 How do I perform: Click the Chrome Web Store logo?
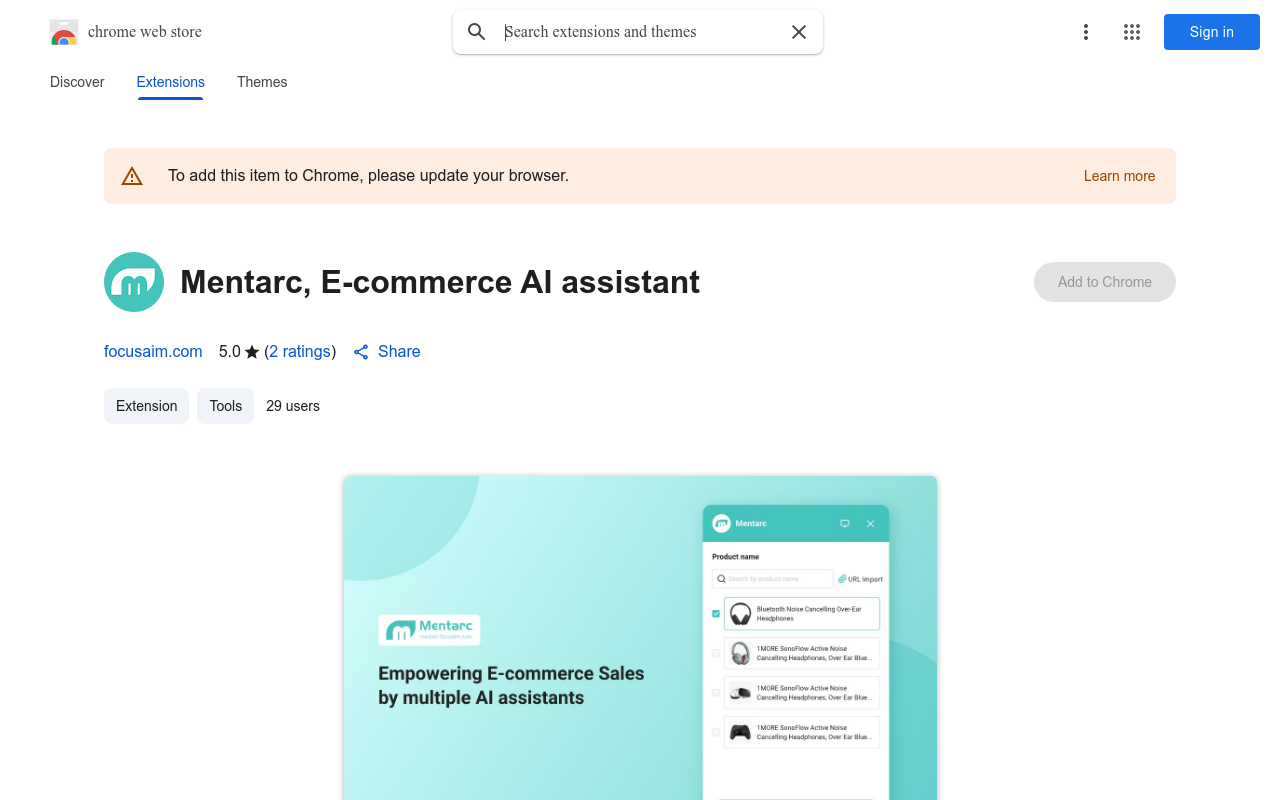pos(64,32)
